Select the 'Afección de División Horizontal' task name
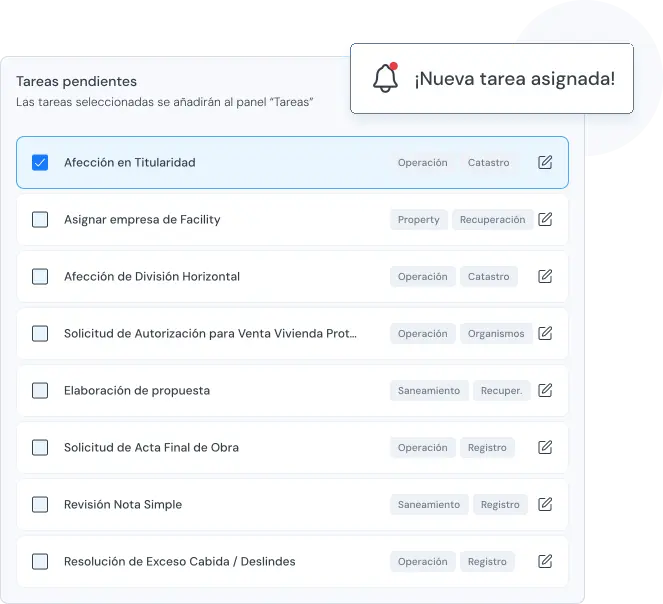Screen dimensions: 663x604 (x=152, y=277)
